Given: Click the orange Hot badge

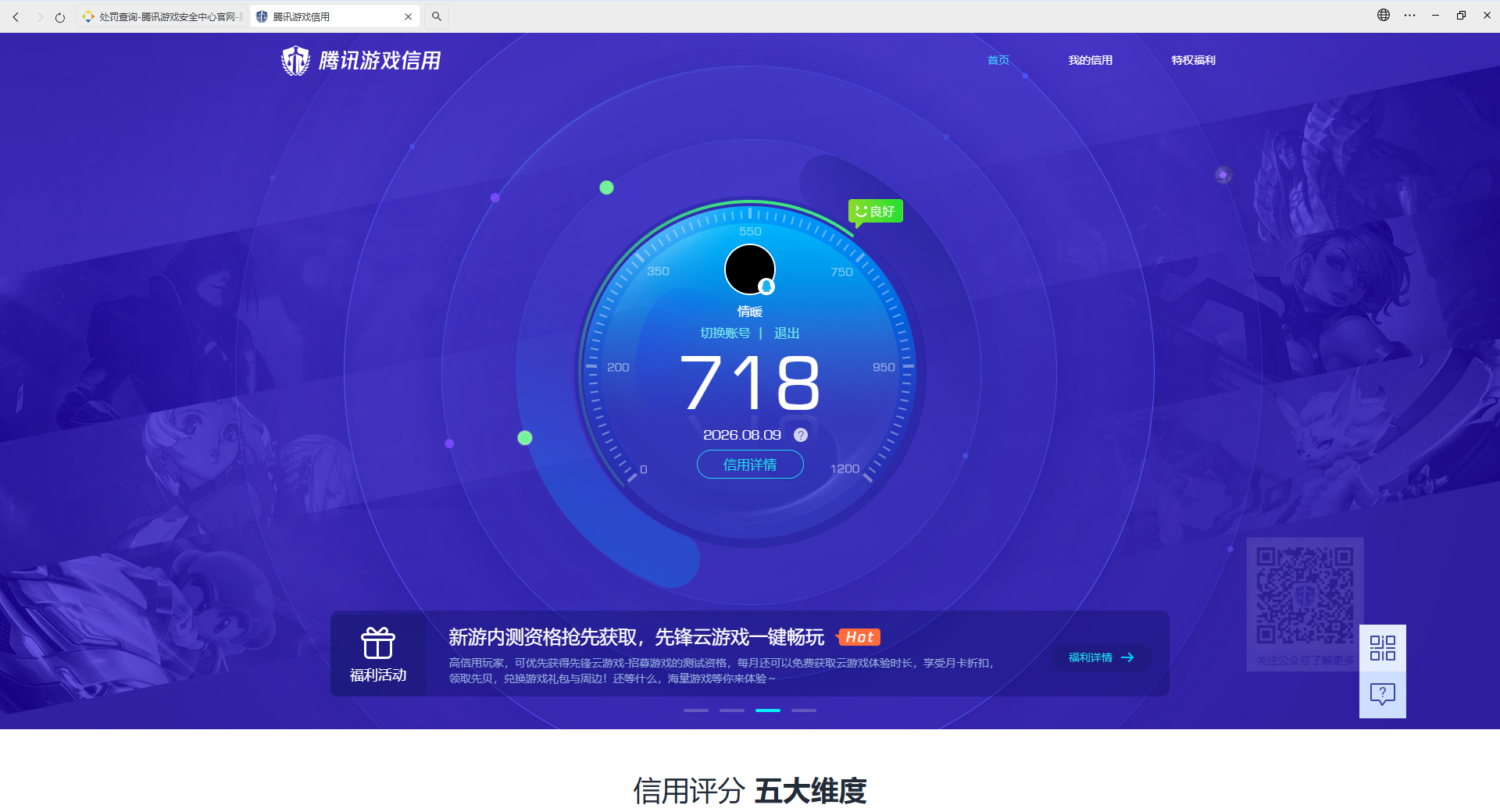Looking at the screenshot, I should (x=859, y=637).
